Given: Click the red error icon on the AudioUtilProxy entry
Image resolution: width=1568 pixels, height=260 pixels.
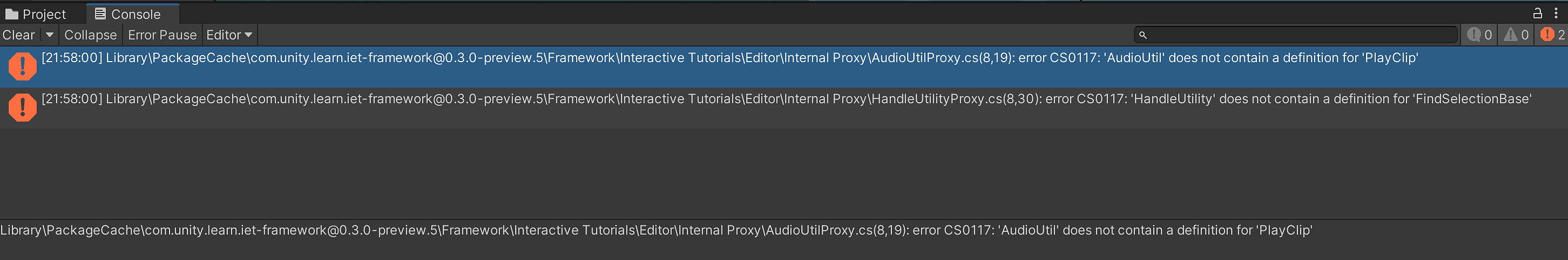Looking at the screenshot, I should coord(23,66).
